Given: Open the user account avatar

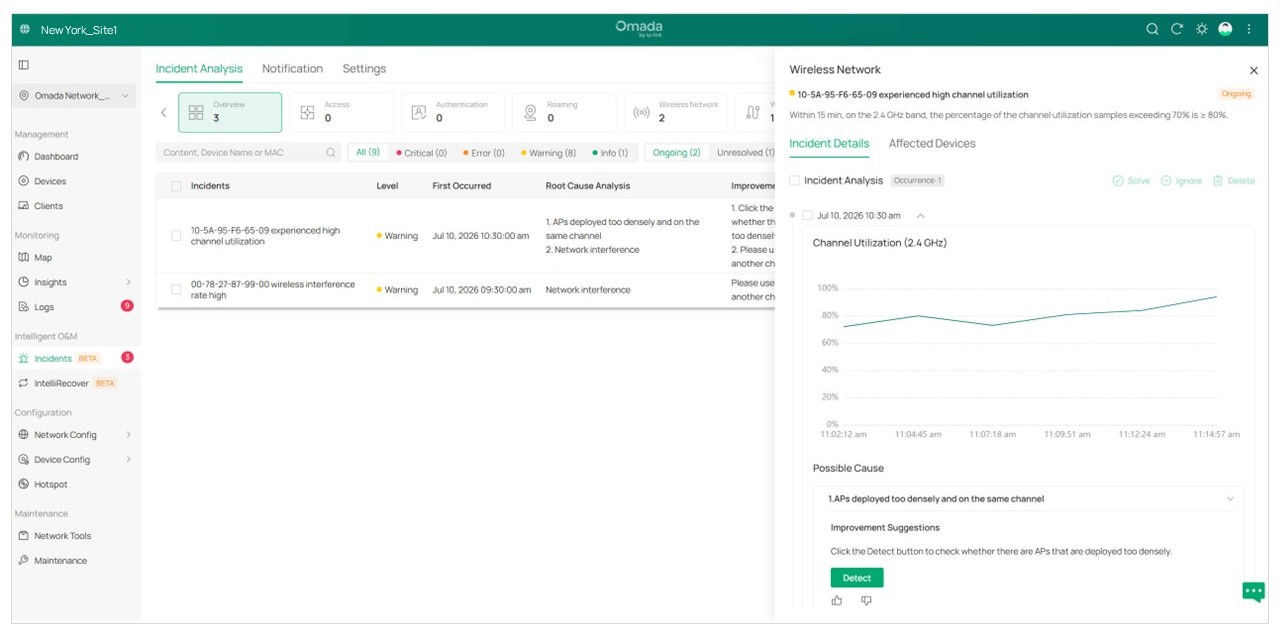Looking at the screenshot, I should [1226, 29].
